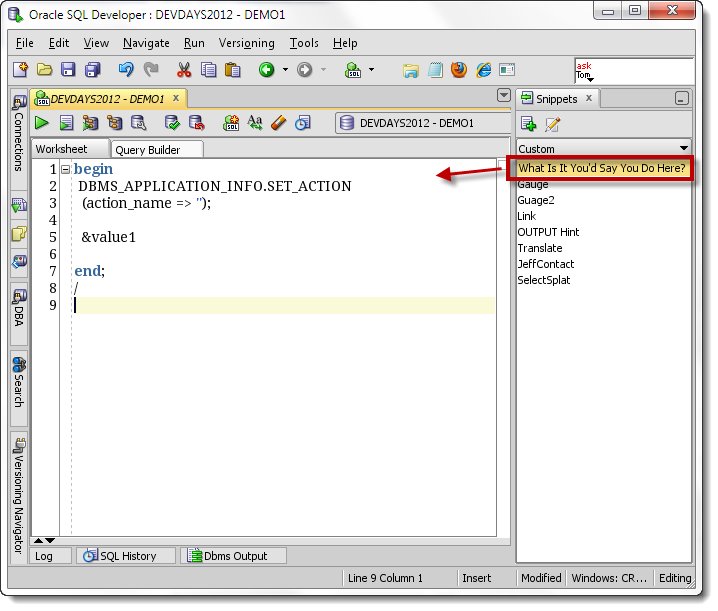Change case with the Aa icon
This screenshot has width=718, height=611.
tap(255, 123)
